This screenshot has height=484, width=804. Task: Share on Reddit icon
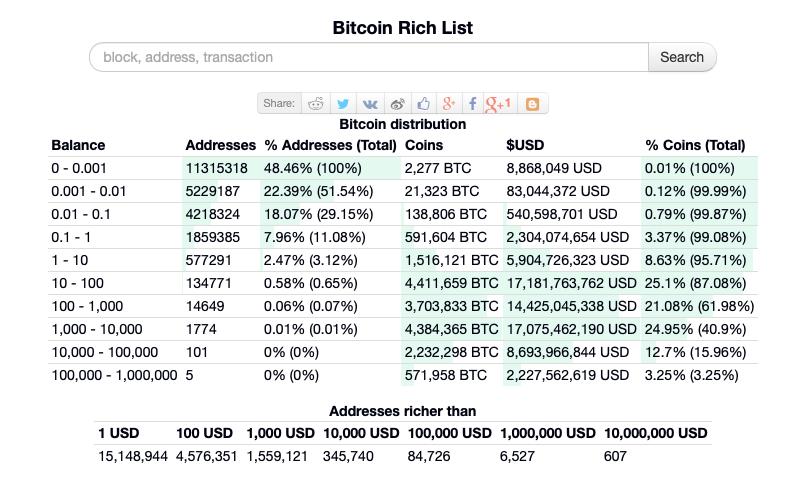pos(316,104)
